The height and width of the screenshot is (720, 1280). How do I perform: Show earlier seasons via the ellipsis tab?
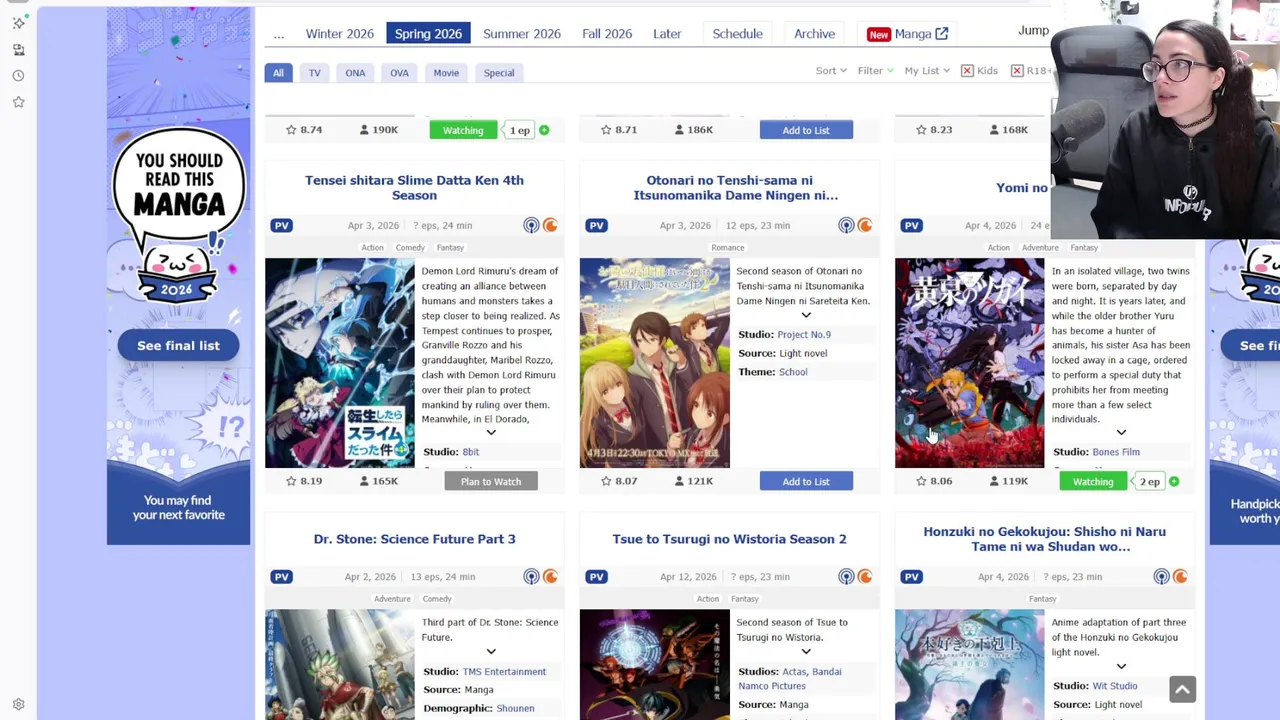click(279, 34)
